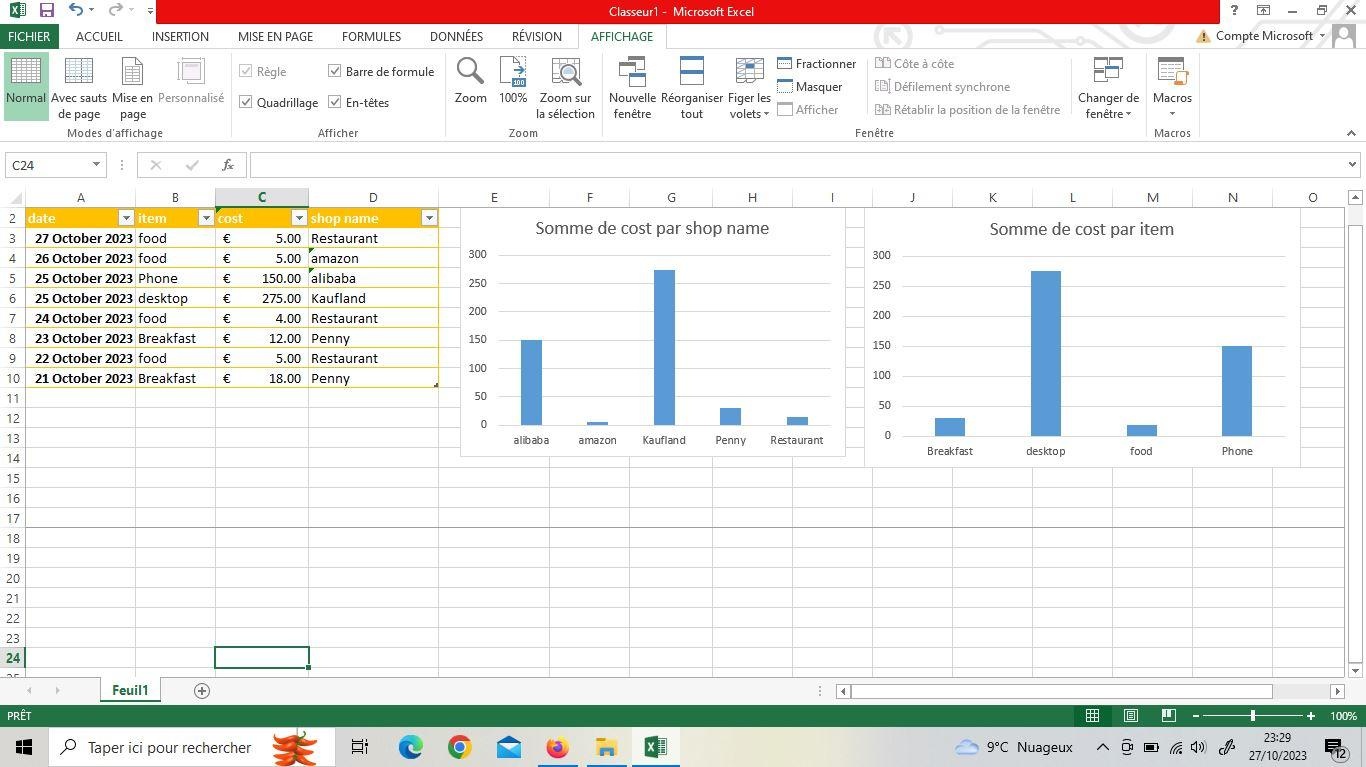Open Task View on taskbar

pyautogui.click(x=360, y=747)
